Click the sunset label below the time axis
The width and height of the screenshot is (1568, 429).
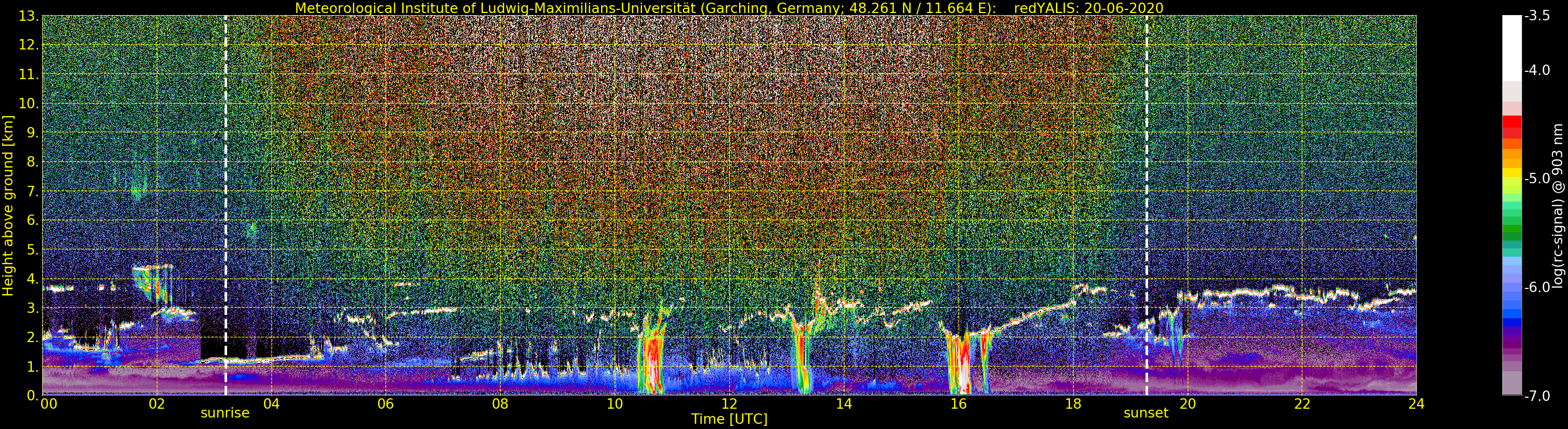click(x=1146, y=413)
